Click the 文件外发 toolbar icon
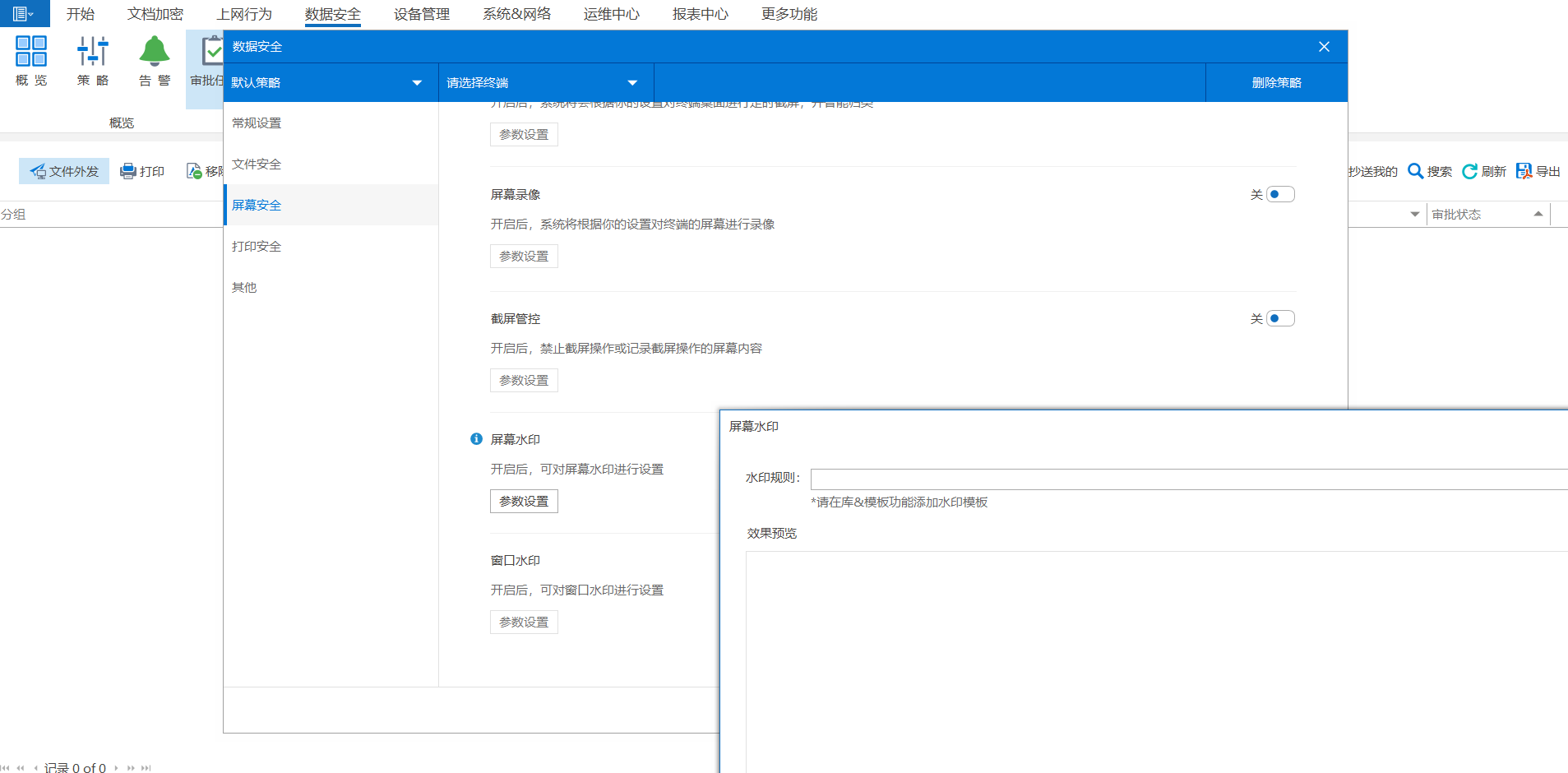Screen dimensions: 1568x773 coord(38,171)
